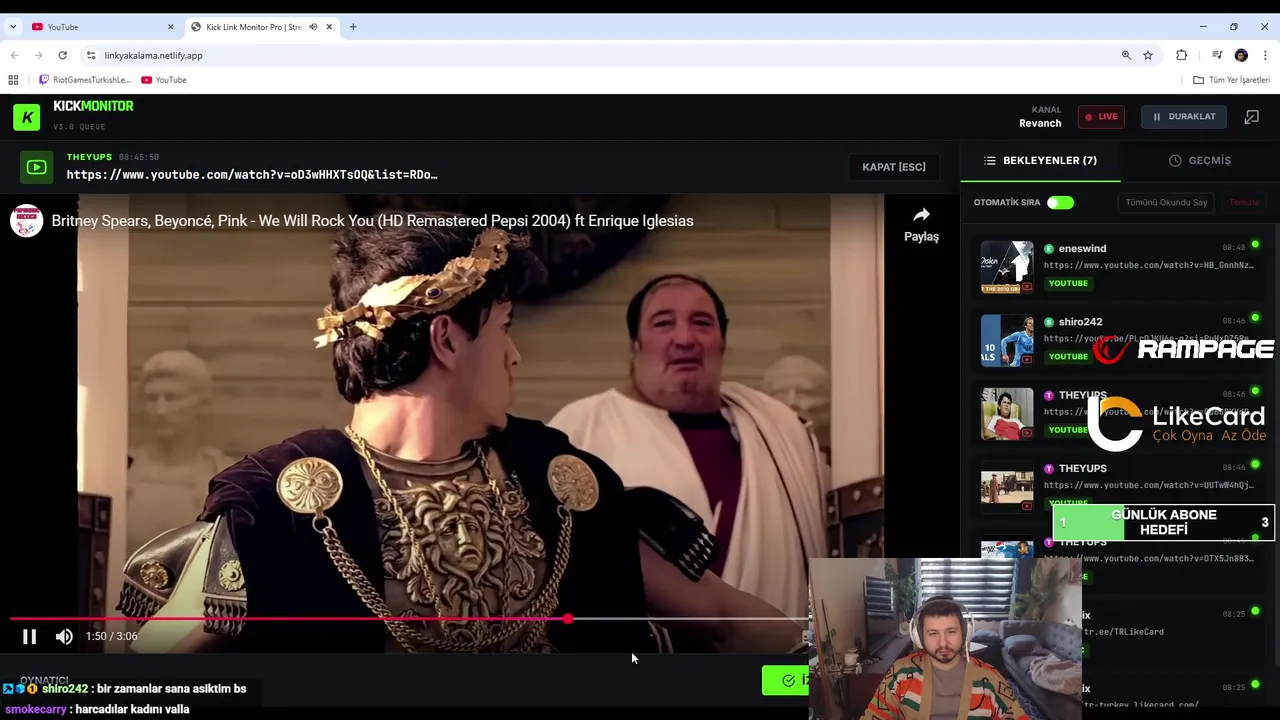Click the Revanch channel name
The width and height of the screenshot is (1280, 720).
[x=1040, y=123]
